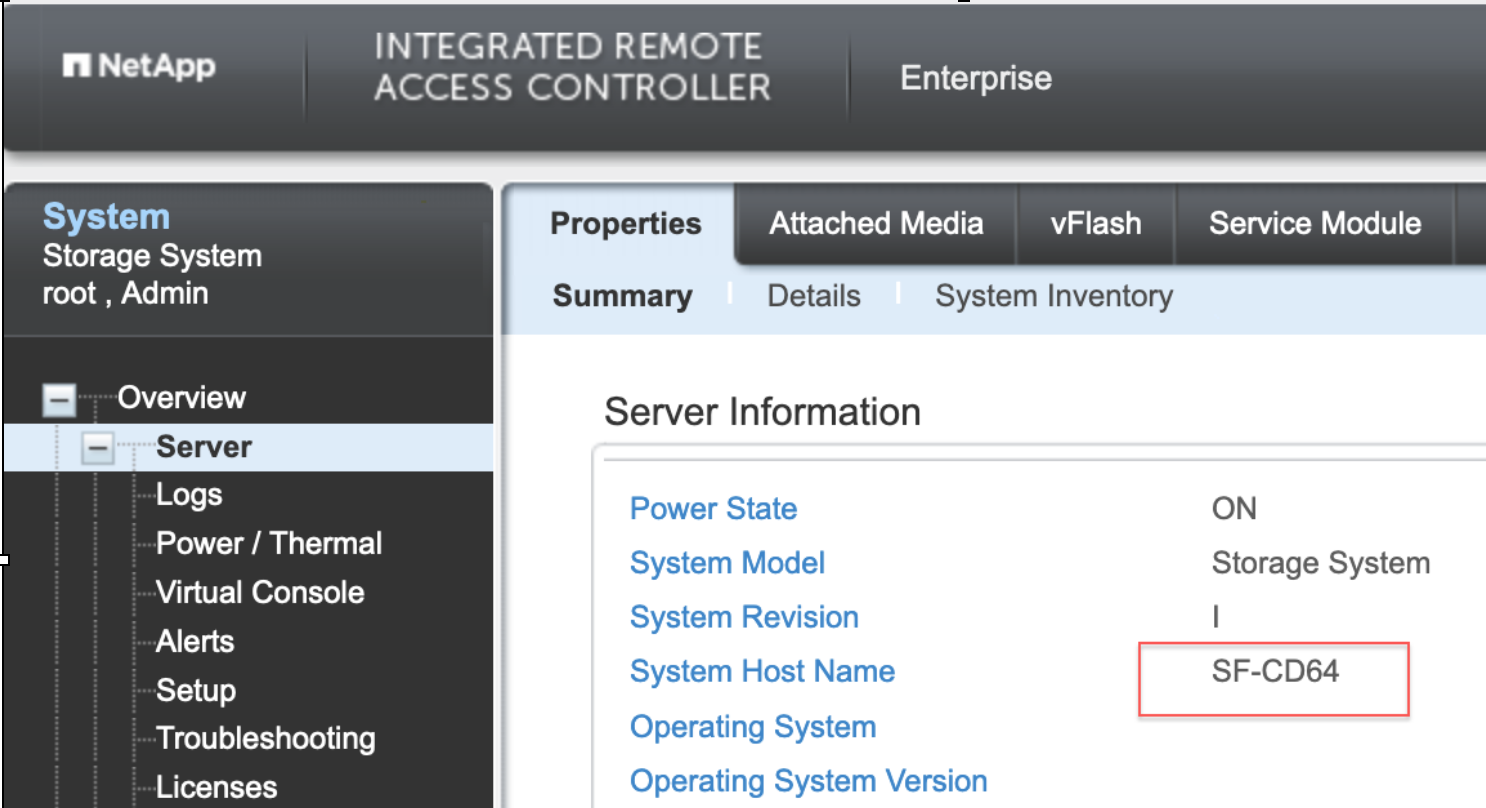
Task: Collapse the Server tree node
Action: coord(97,448)
